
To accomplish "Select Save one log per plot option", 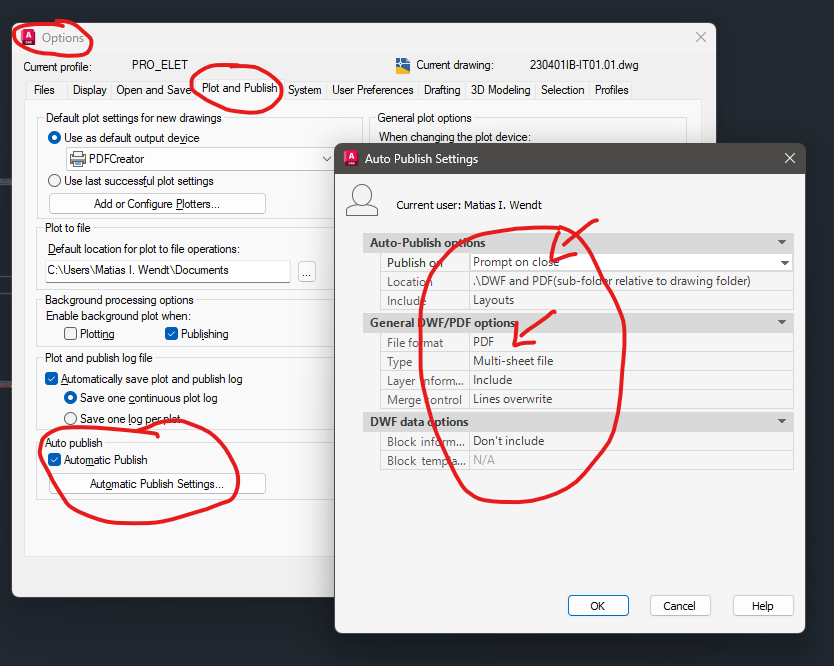I will pyautogui.click(x=70, y=419).
